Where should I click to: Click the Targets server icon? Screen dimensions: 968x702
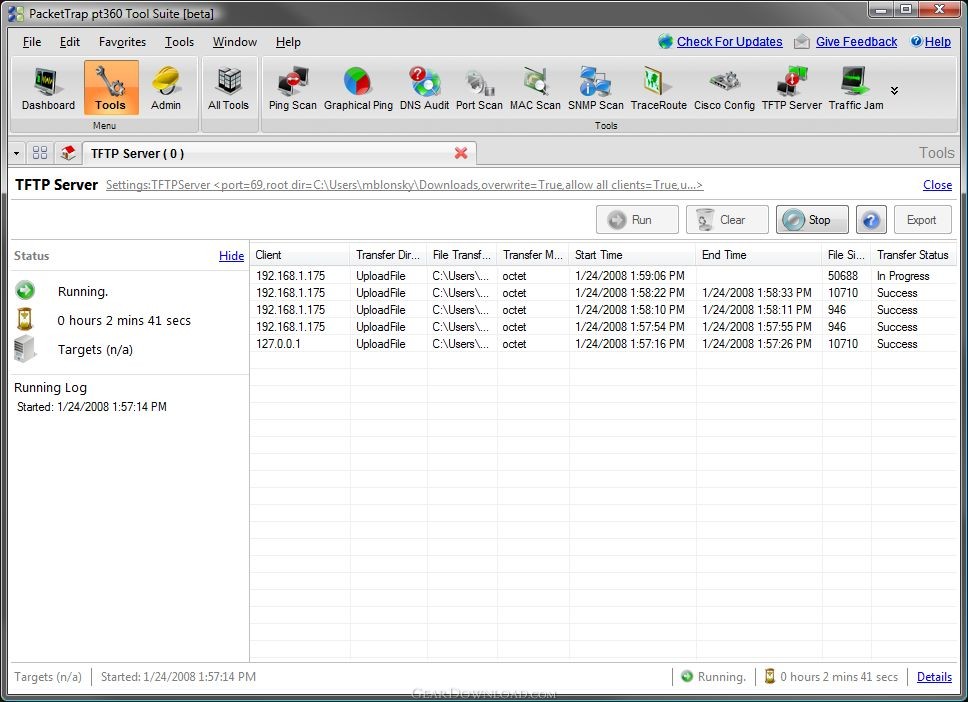click(x=25, y=349)
